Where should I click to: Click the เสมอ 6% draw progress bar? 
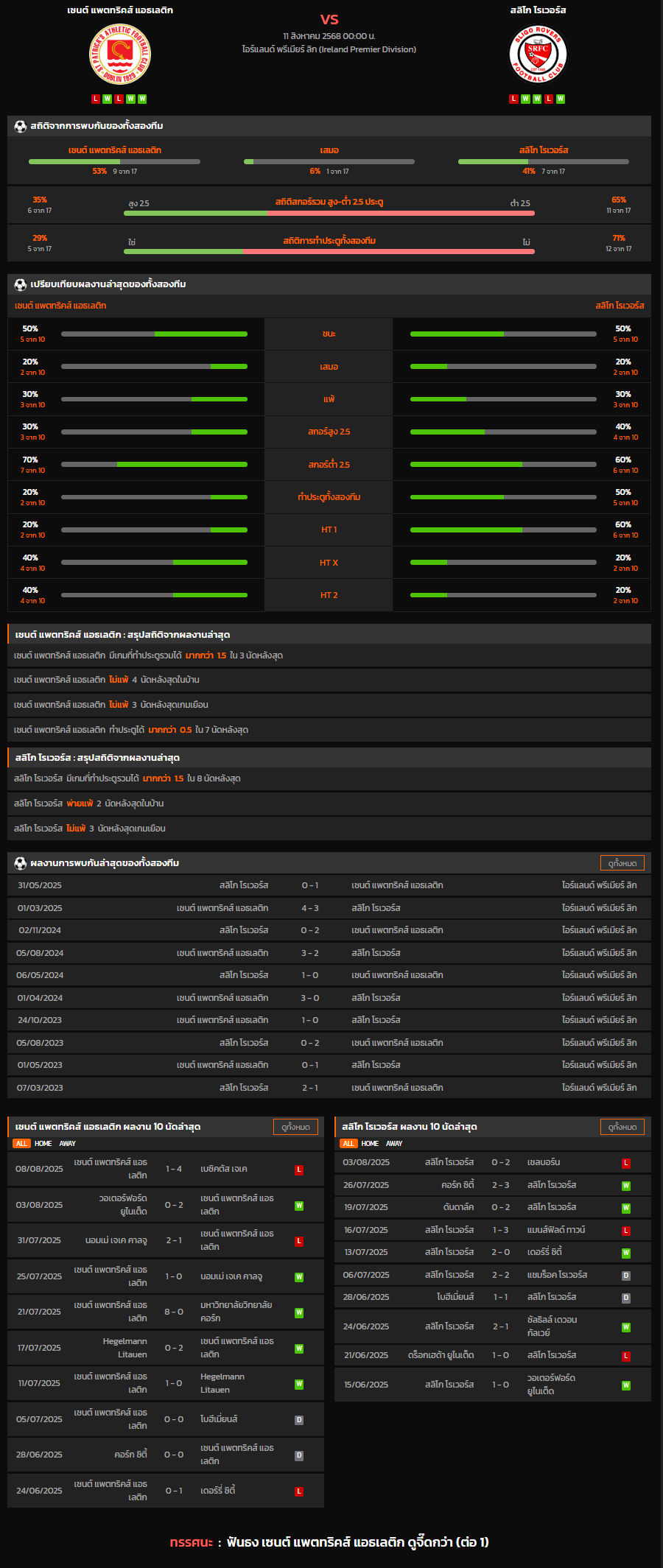coord(329,161)
